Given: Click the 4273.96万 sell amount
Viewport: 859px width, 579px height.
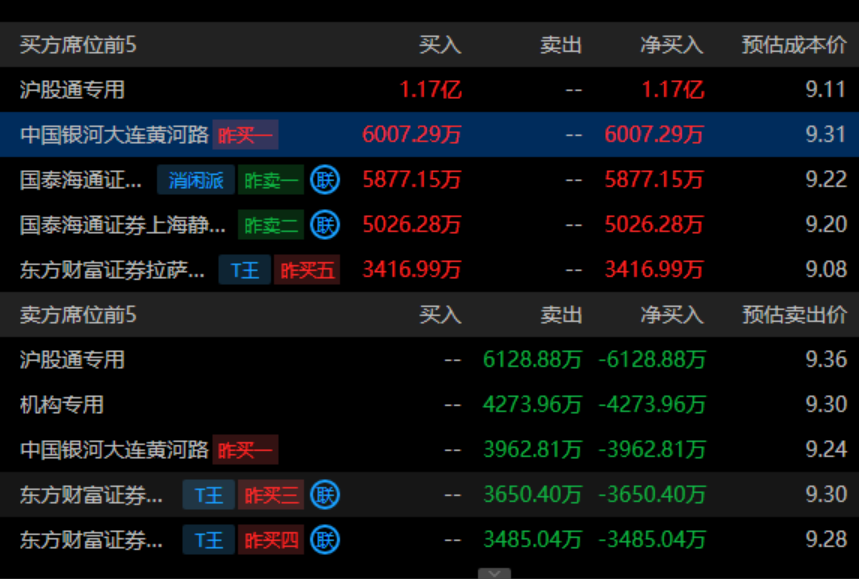Looking at the screenshot, I should coord(532,405).
